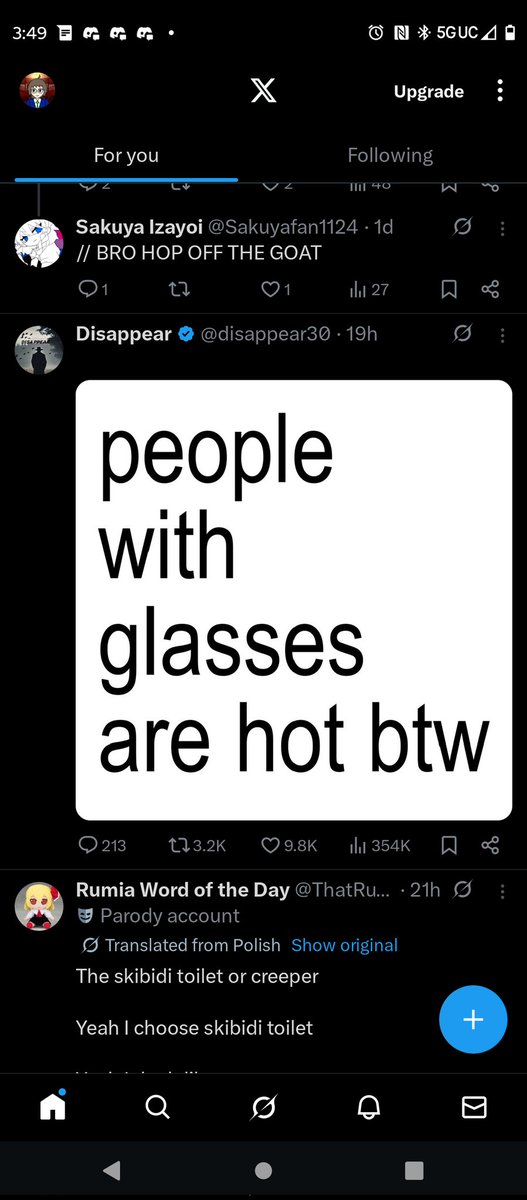This screenshot has width=527, height=1200.
Task: Open more options on Rumia post
Action: coord(502,890)
